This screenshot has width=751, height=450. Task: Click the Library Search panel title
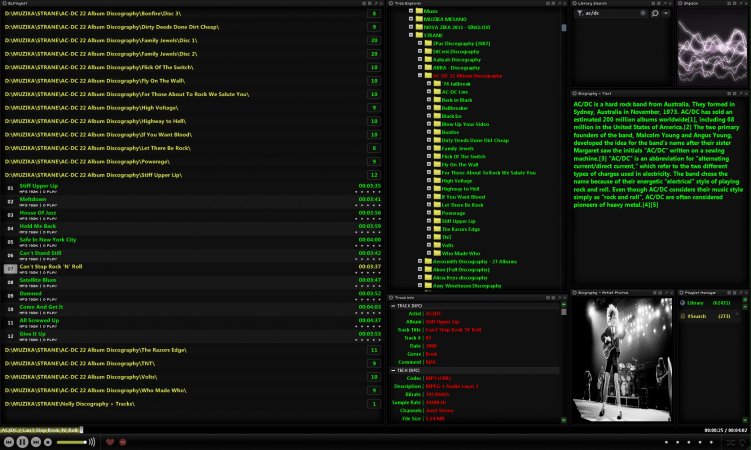tap(592, 3)
